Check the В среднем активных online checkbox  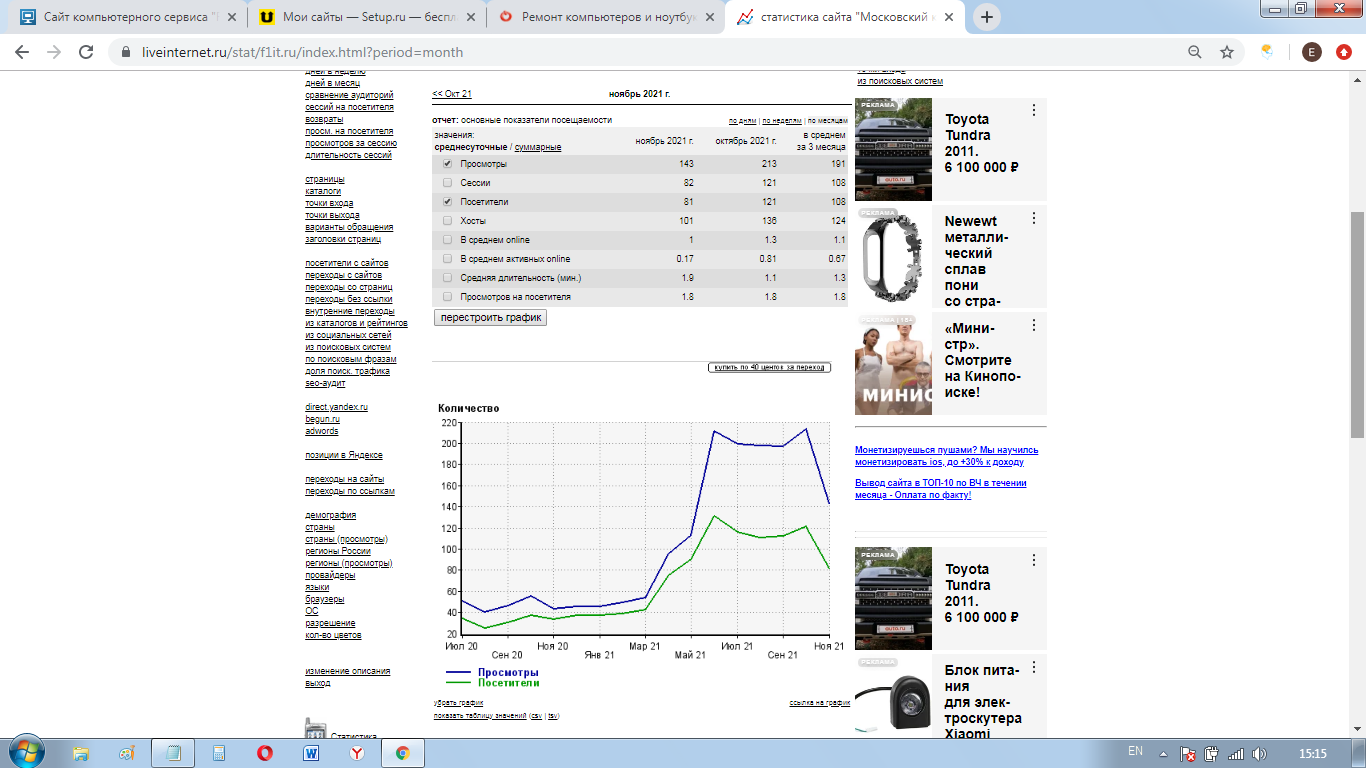(x=447, y=259)
